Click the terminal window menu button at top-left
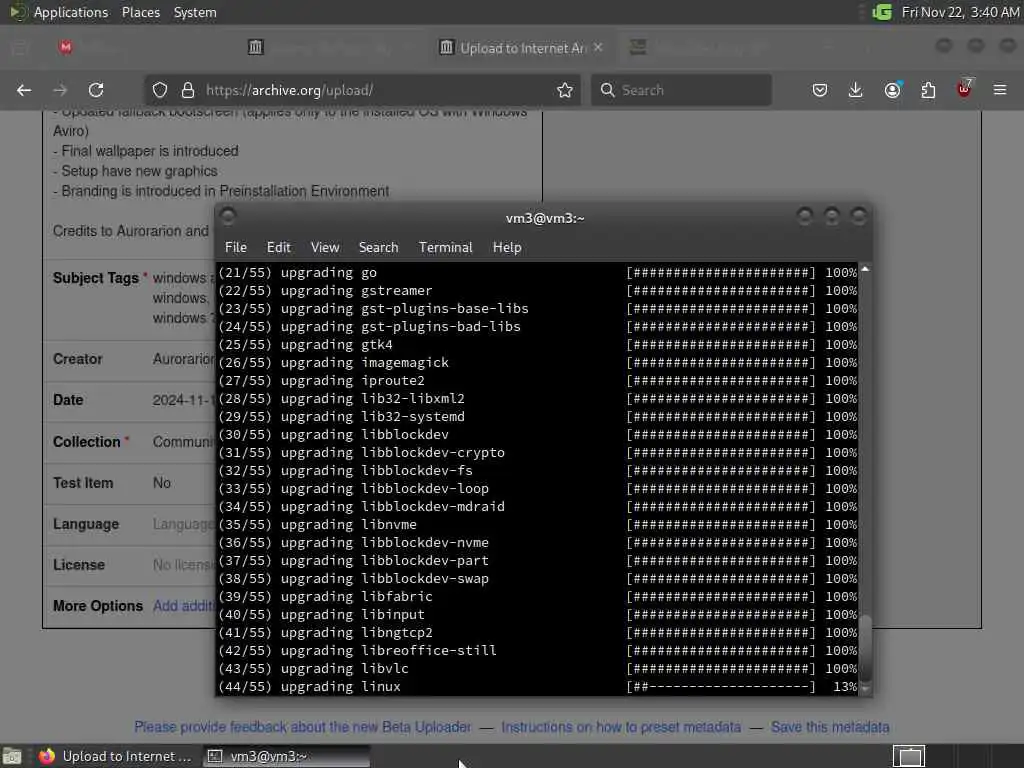1024x768 pixels. pyautogui.click(x=228, y=216)
